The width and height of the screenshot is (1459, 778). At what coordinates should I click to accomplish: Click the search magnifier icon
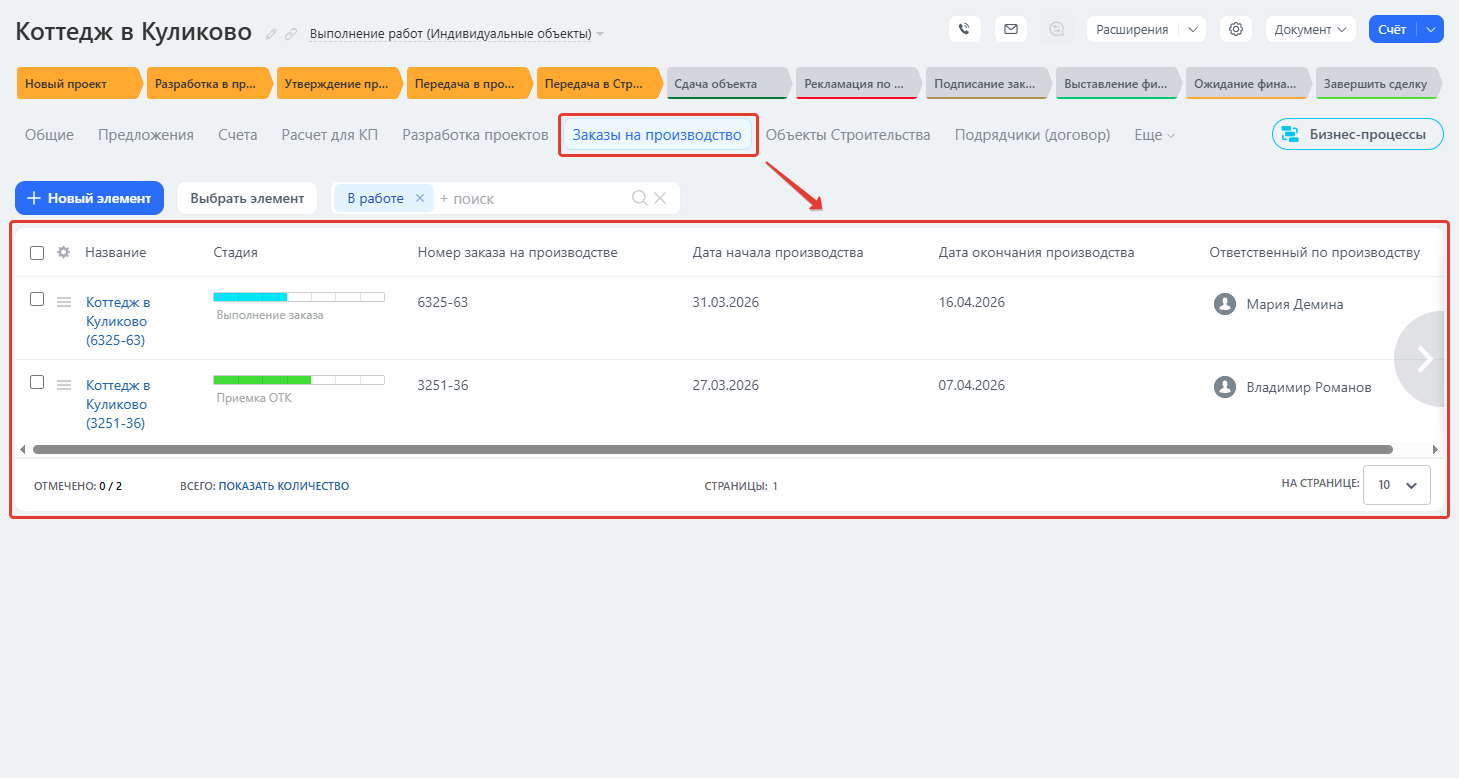pos(640,198)
